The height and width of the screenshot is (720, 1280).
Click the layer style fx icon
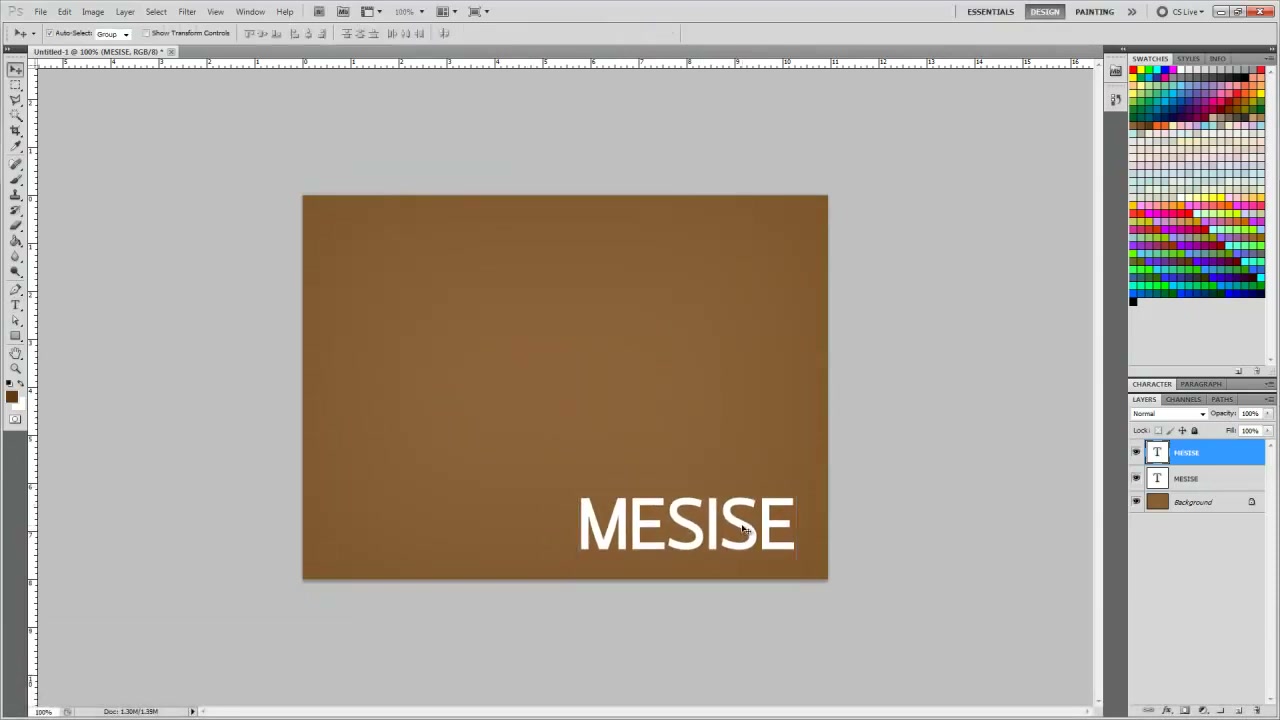coord(1167,710)
